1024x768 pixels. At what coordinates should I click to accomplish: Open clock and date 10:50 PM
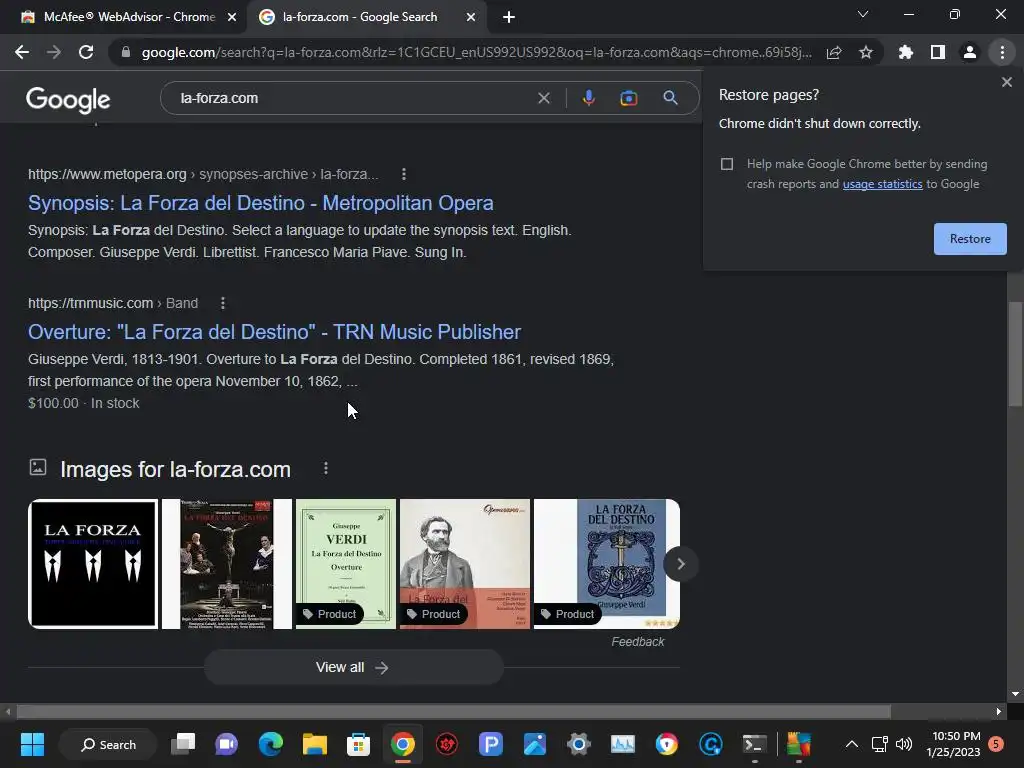tap(953, 744)
